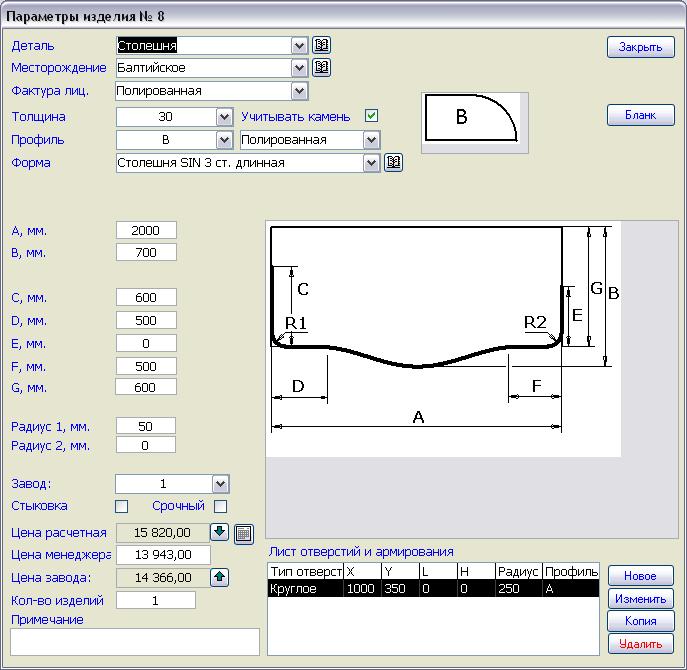Enable the Срочный checkbox

coord(220,506)
